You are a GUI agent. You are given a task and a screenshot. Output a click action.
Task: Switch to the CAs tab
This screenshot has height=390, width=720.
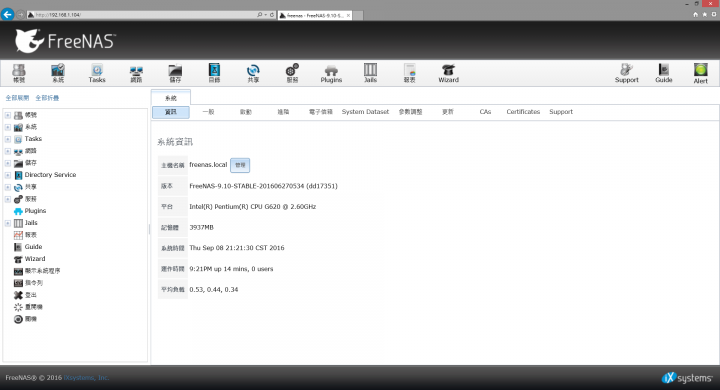pos(485,112)
